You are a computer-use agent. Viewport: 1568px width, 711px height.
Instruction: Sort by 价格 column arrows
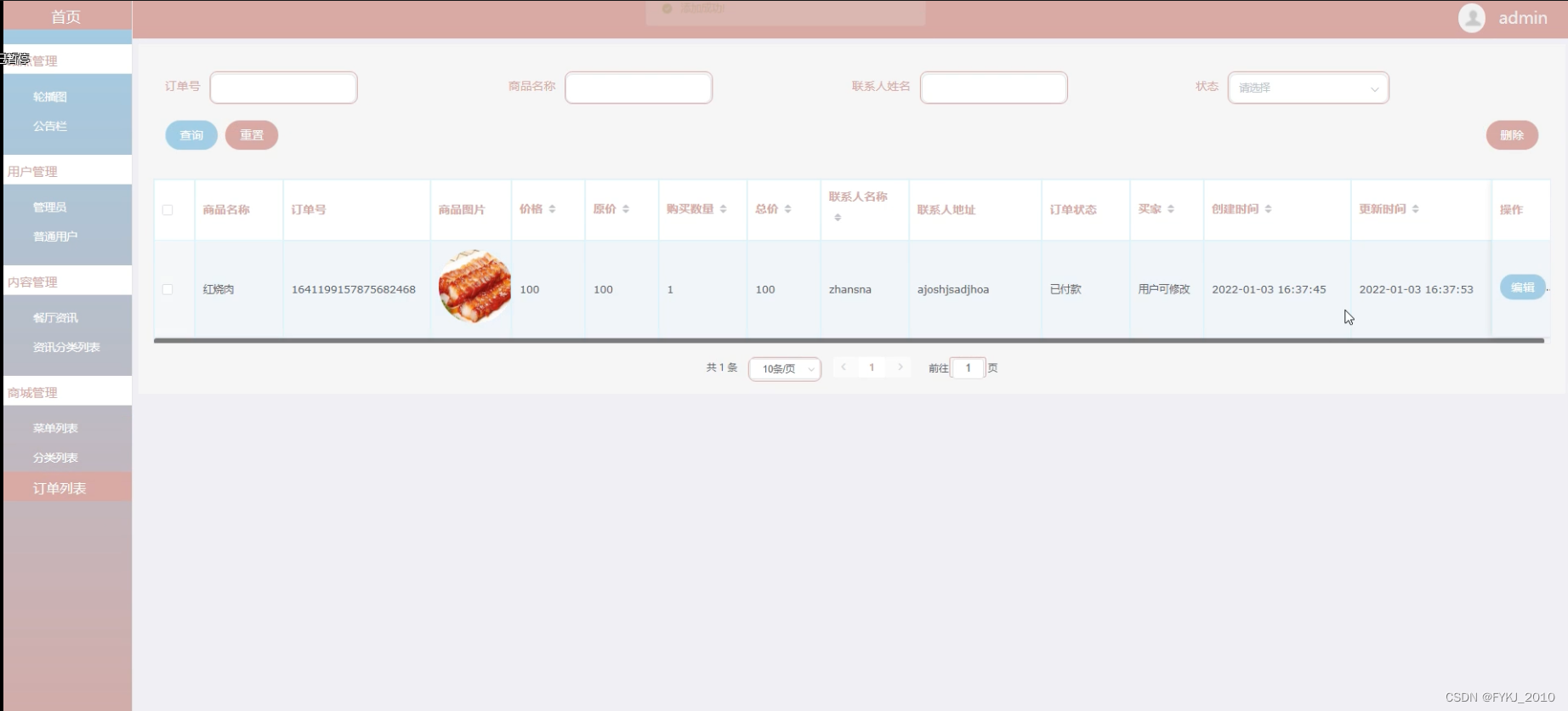tap(552, 209)
